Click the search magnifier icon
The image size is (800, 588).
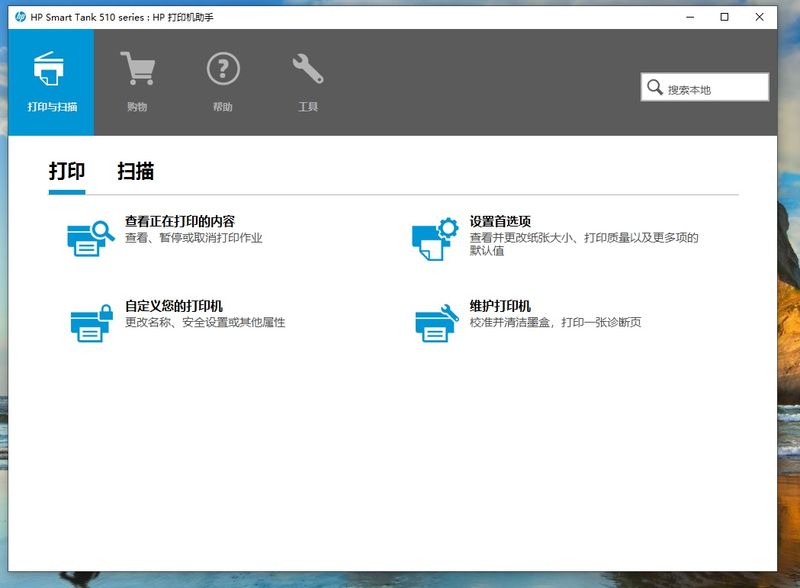click(655, 87)
